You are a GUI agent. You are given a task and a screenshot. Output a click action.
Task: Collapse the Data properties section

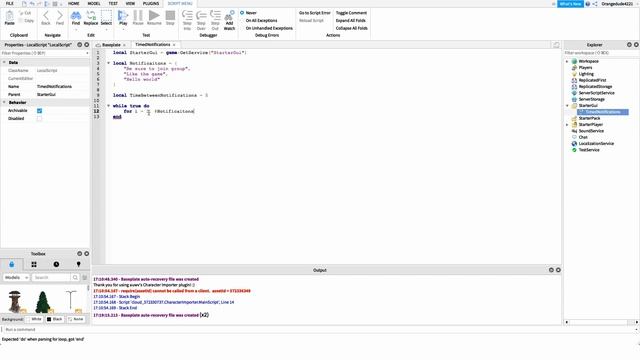[x=4, y=62]
